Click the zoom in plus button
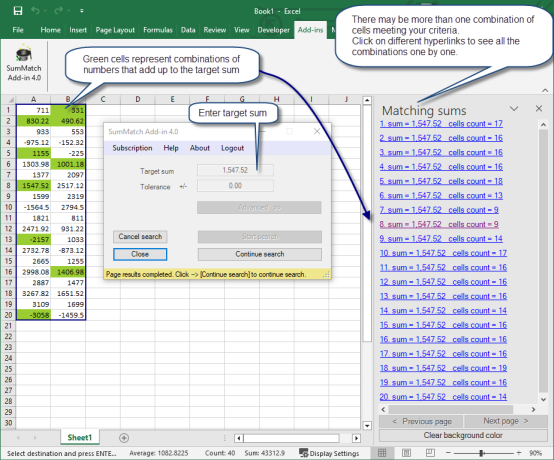 pos(519,453)
